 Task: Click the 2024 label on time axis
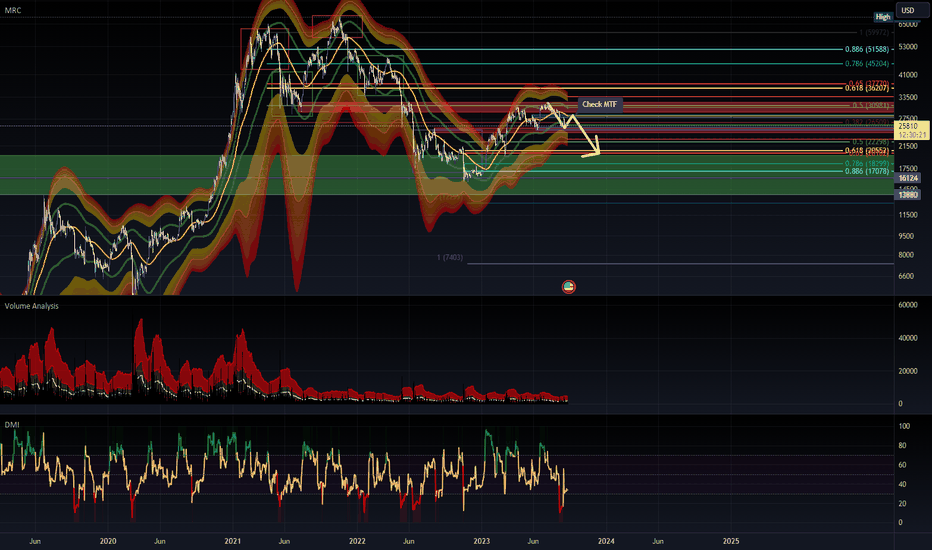click(x=606, y=541)
